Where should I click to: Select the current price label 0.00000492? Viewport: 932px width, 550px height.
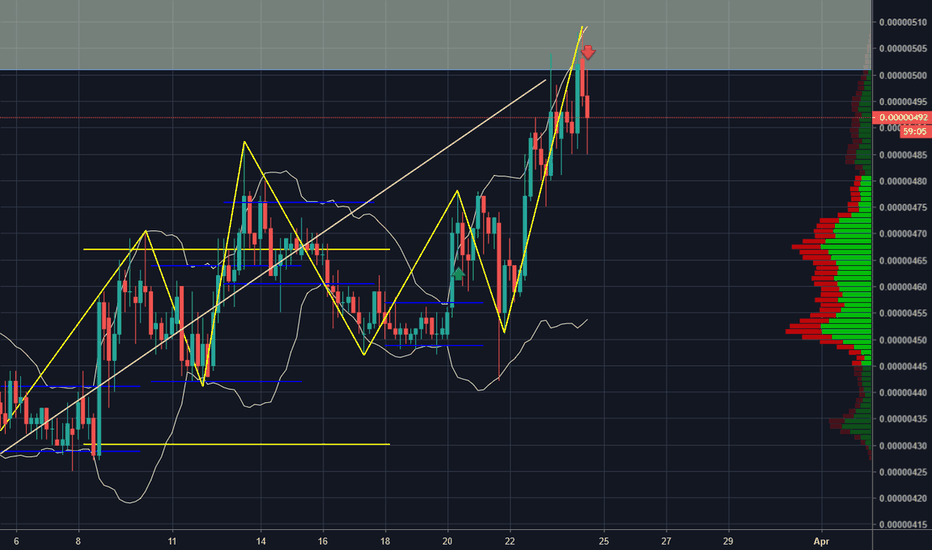coord(902,118)
